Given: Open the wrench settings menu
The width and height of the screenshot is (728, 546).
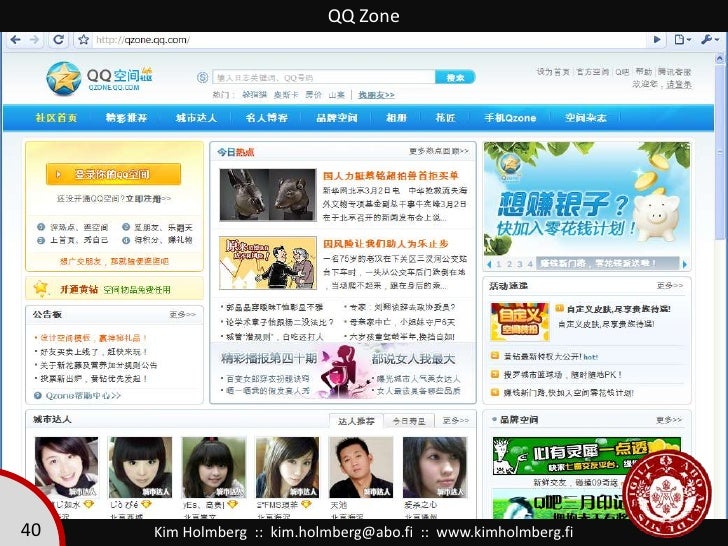Looking at the screenshot, I should [x=710, y=40].
